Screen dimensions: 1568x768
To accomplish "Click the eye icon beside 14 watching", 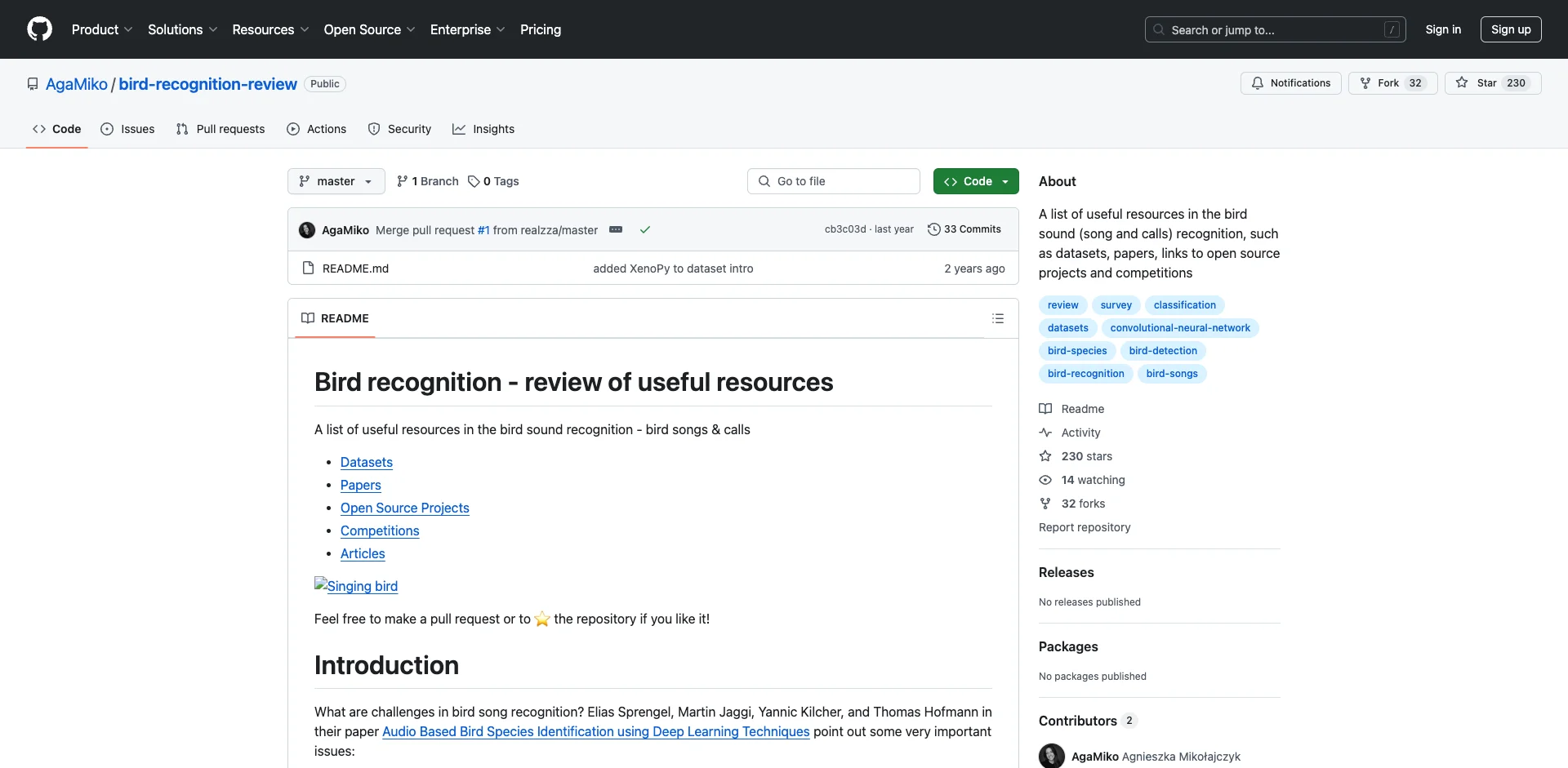I will 1045,480.
